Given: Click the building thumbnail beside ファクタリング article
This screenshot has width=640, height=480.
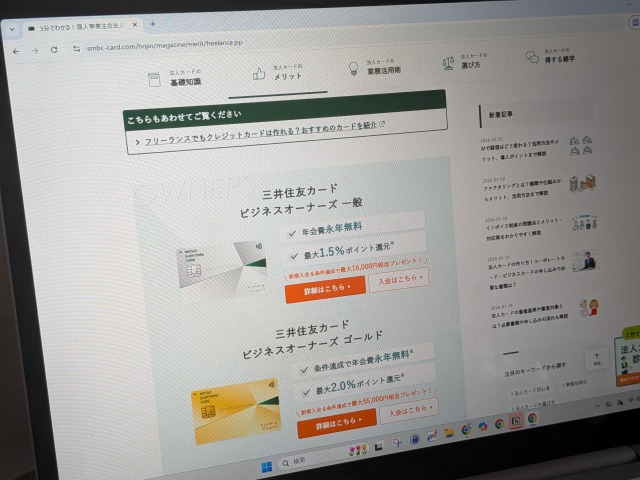Looking at the screenshot, I should (583, 184).
